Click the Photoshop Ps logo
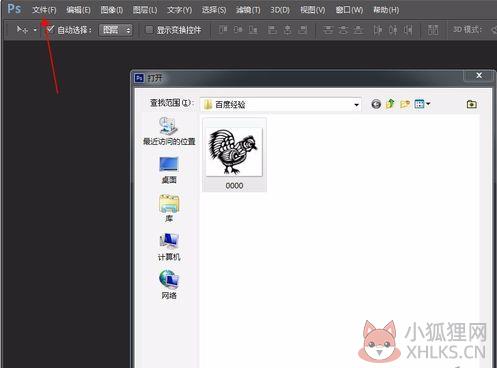The image size is (497, 368). coord(14,9)
